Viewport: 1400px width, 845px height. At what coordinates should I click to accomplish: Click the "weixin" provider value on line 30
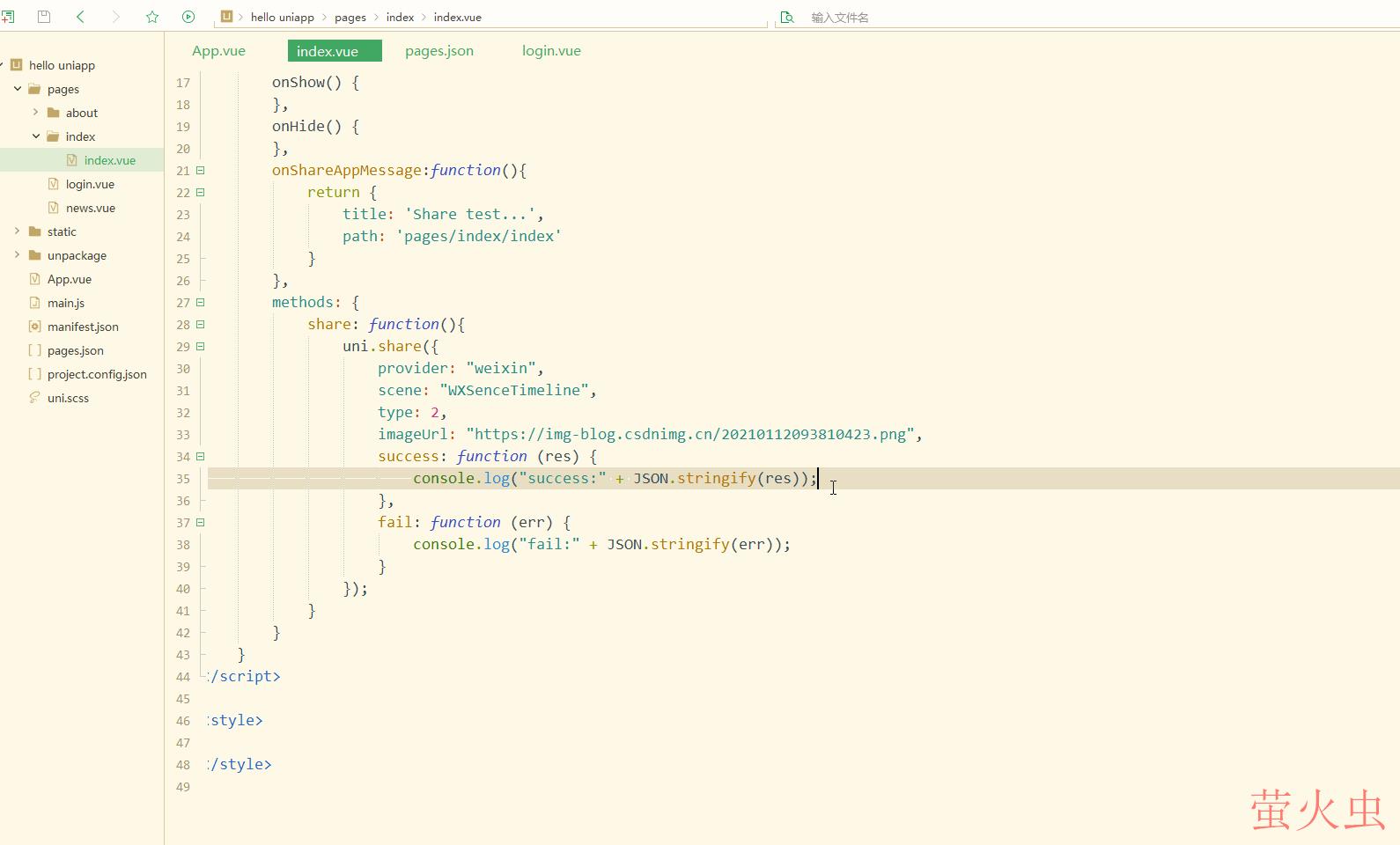501,368
